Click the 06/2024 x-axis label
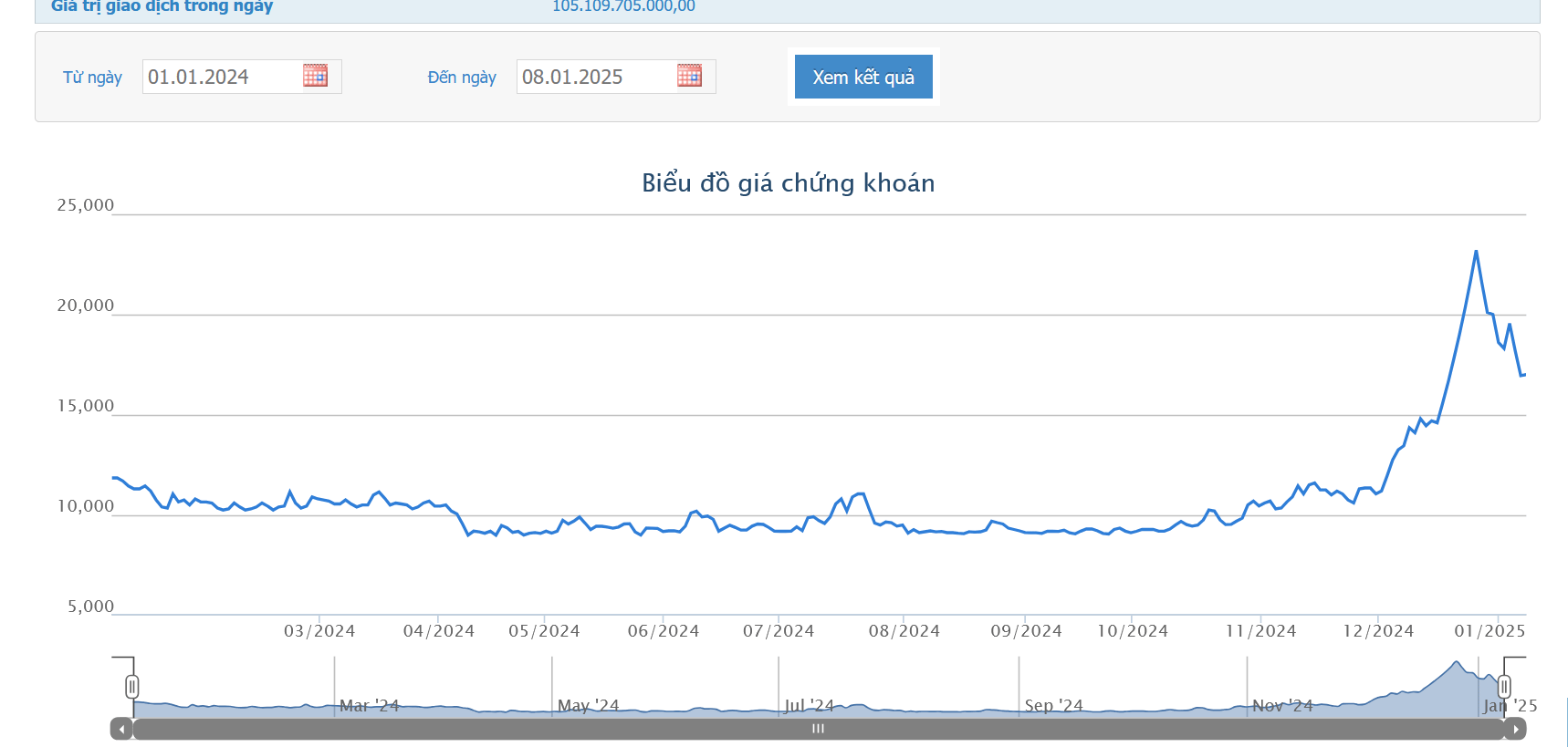 [x=664, y=631]
